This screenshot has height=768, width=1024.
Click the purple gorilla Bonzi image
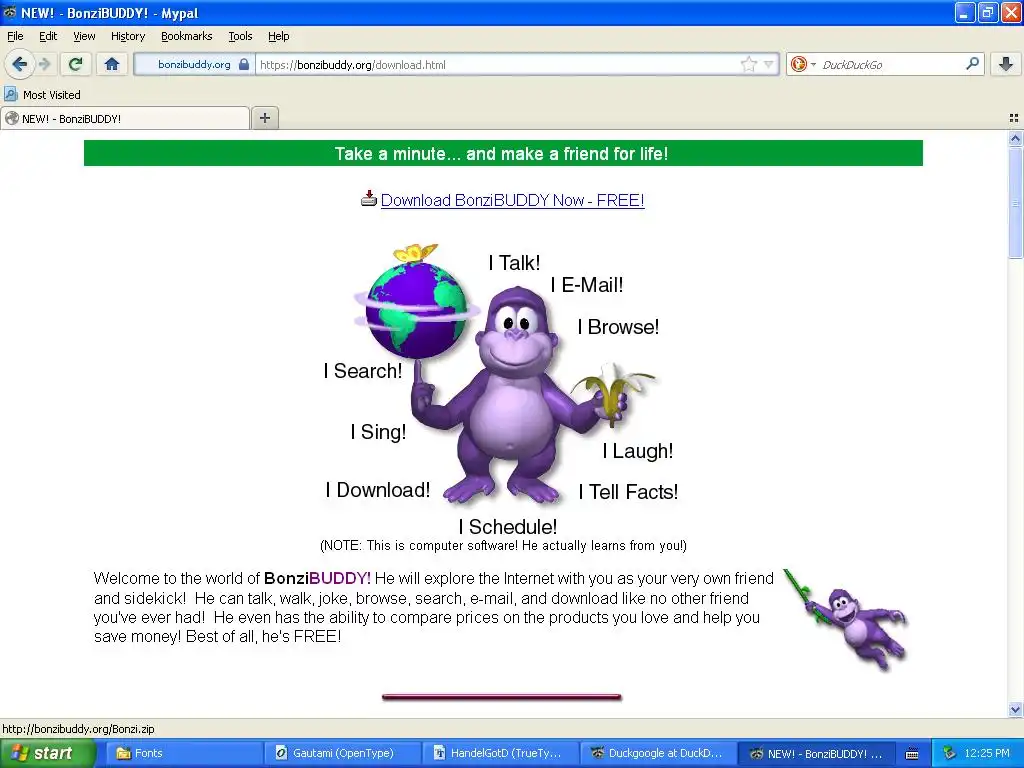pos(516,396)
